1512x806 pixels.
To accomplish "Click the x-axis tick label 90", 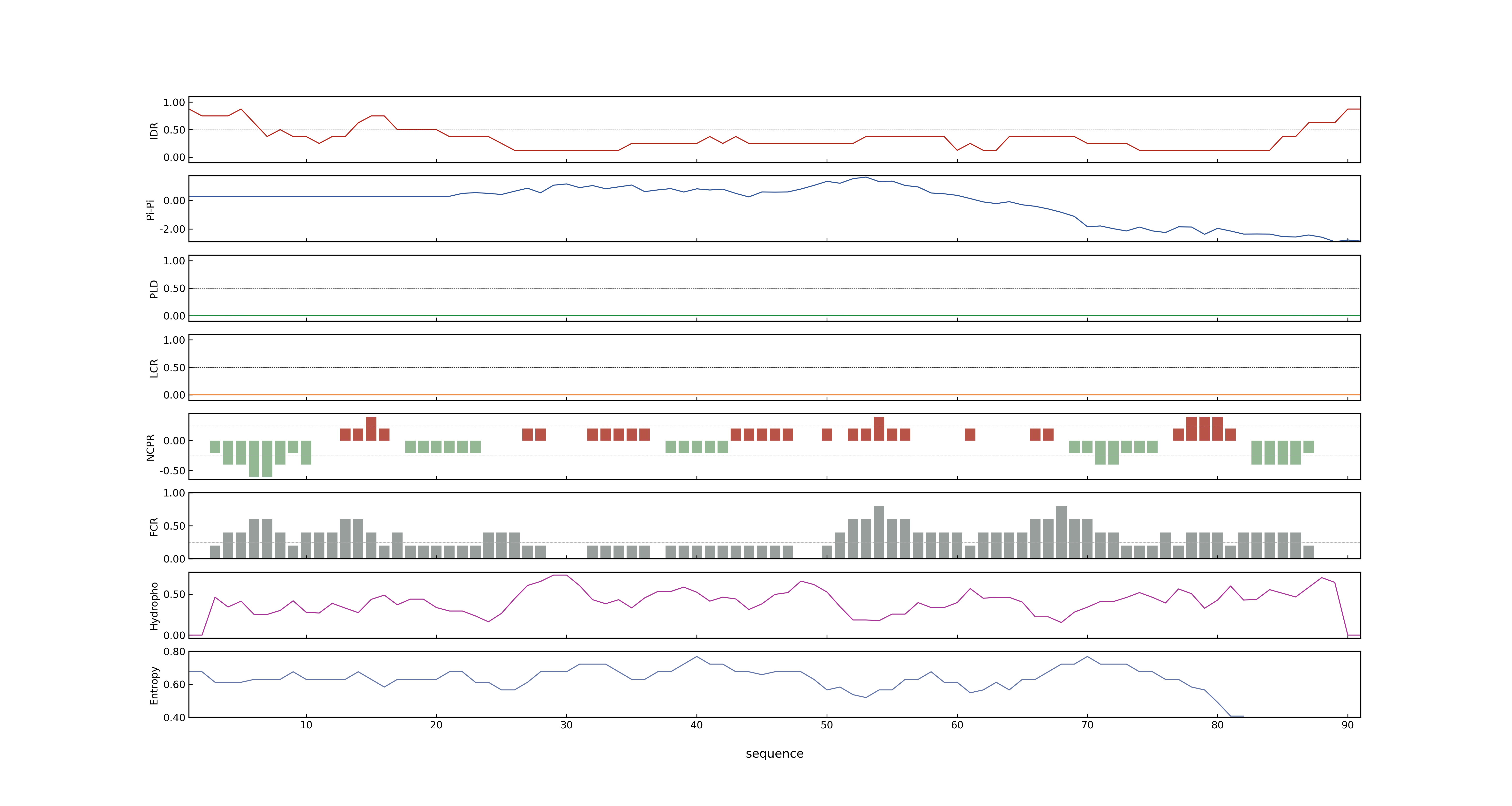I will click(1348, 725).
